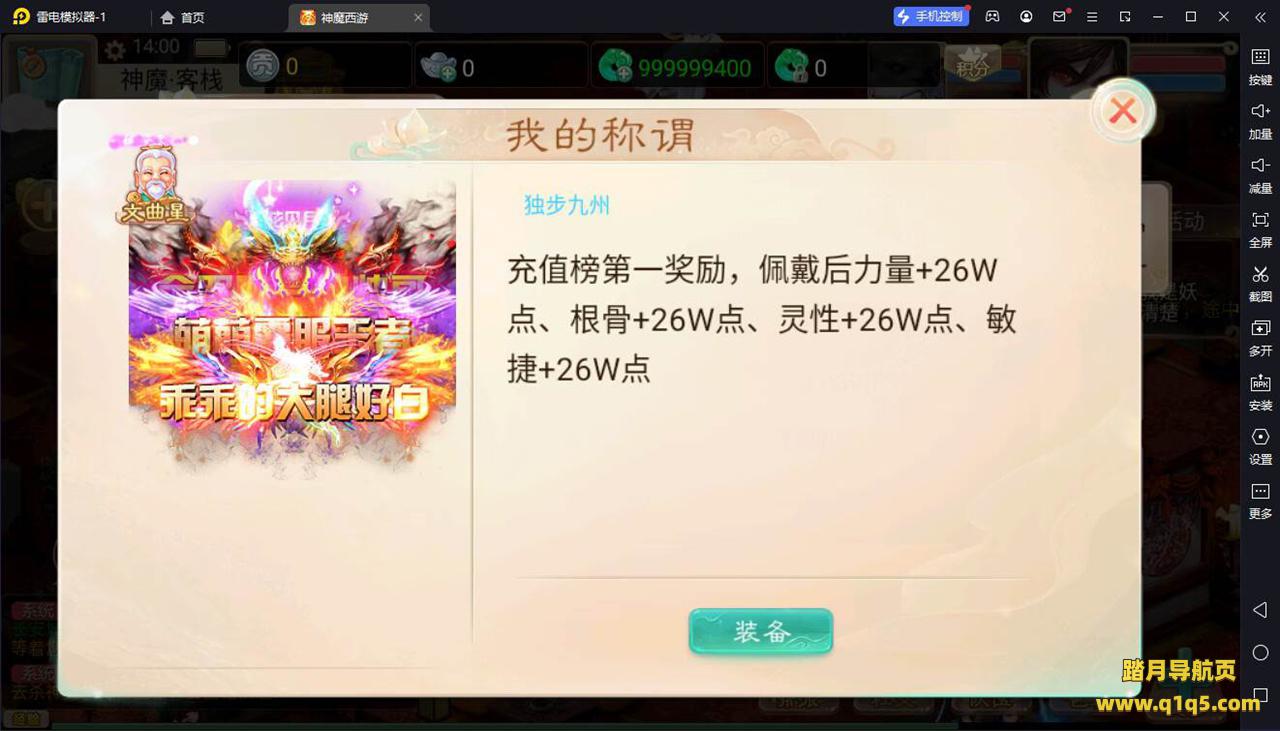Decrease volume with 减量 icon

pyautogui.click(x=1260, y=175)
